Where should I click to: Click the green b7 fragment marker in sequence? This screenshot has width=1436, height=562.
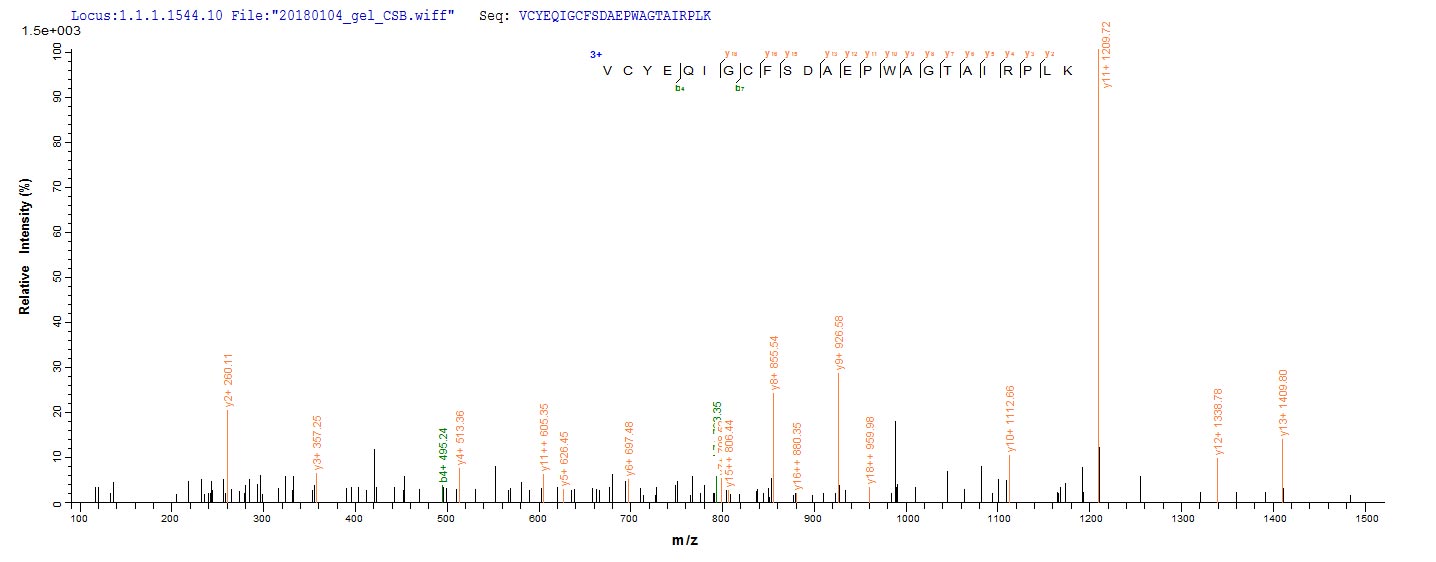[x=739, y=88]
